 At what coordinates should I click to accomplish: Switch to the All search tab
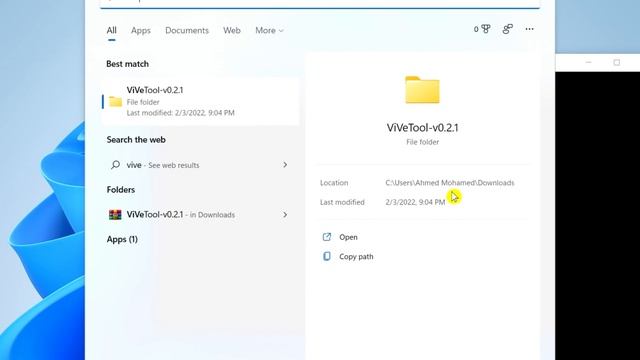pyautogui.click(x=111, y=31)
